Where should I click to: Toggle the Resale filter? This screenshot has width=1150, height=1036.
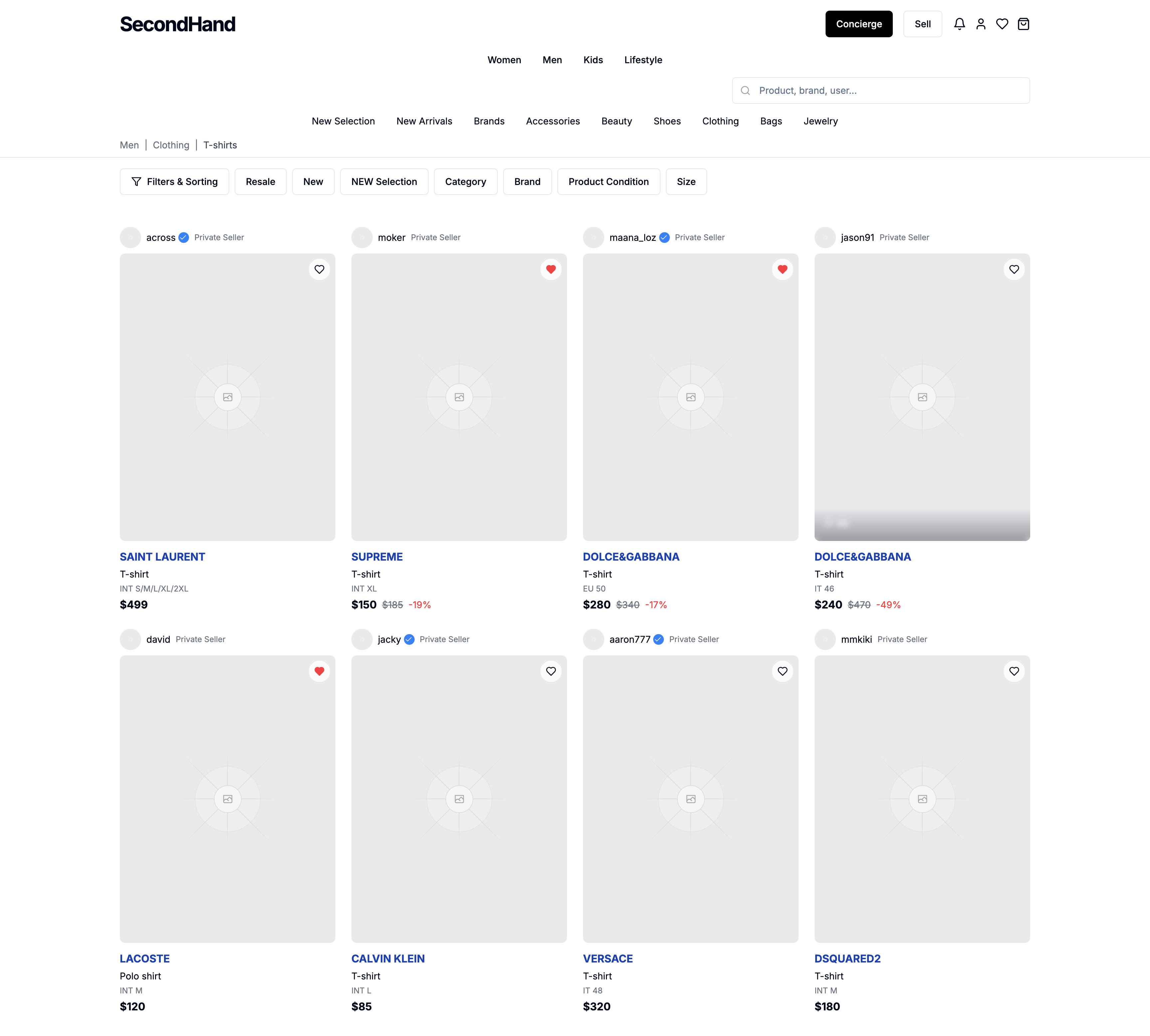(x=260, y=182)
